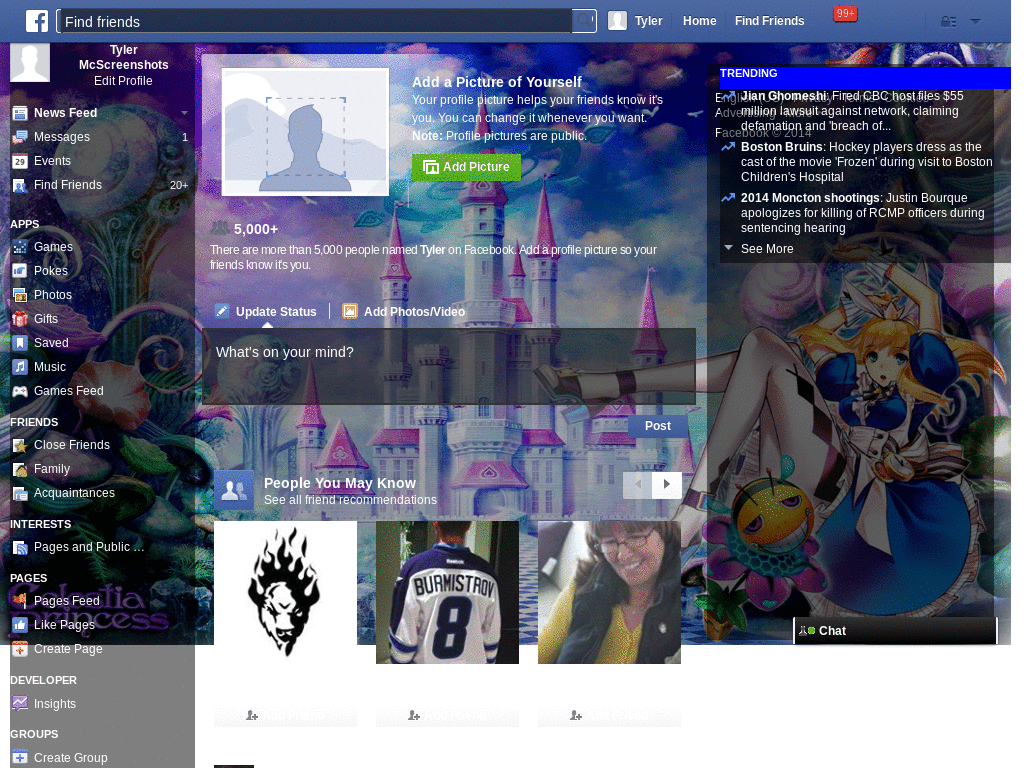Open Pages and Public icon
The height and width of the screenshot is (768, 1024).
[x=20, y=547]
